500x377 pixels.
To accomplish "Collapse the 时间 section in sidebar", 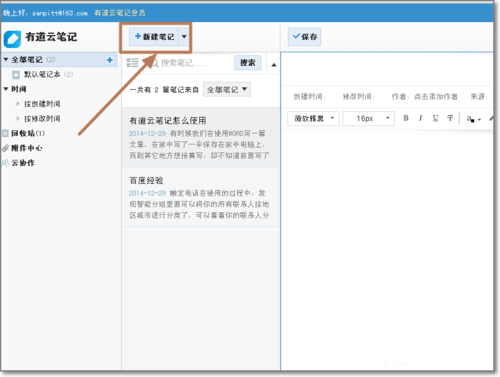I will coord(6,89).
